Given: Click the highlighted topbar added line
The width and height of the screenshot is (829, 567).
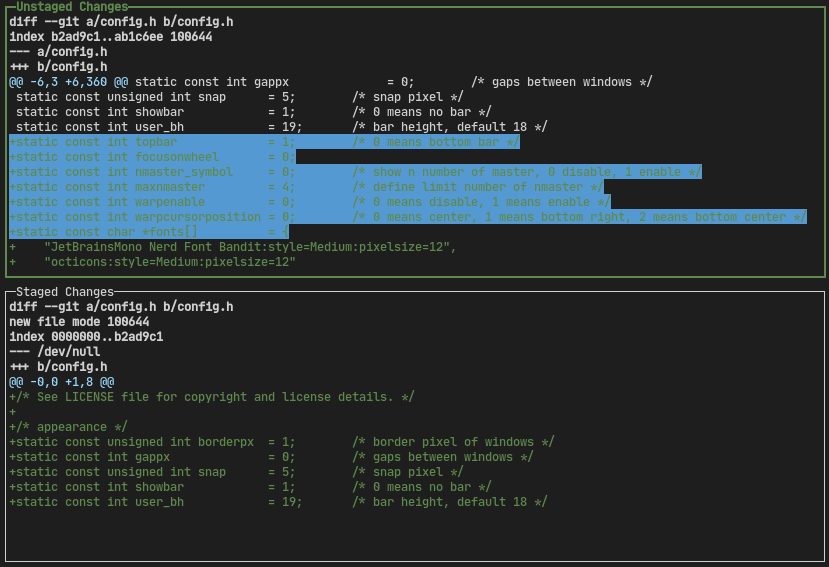Looking at the screenshot, I should pos(264,142).
